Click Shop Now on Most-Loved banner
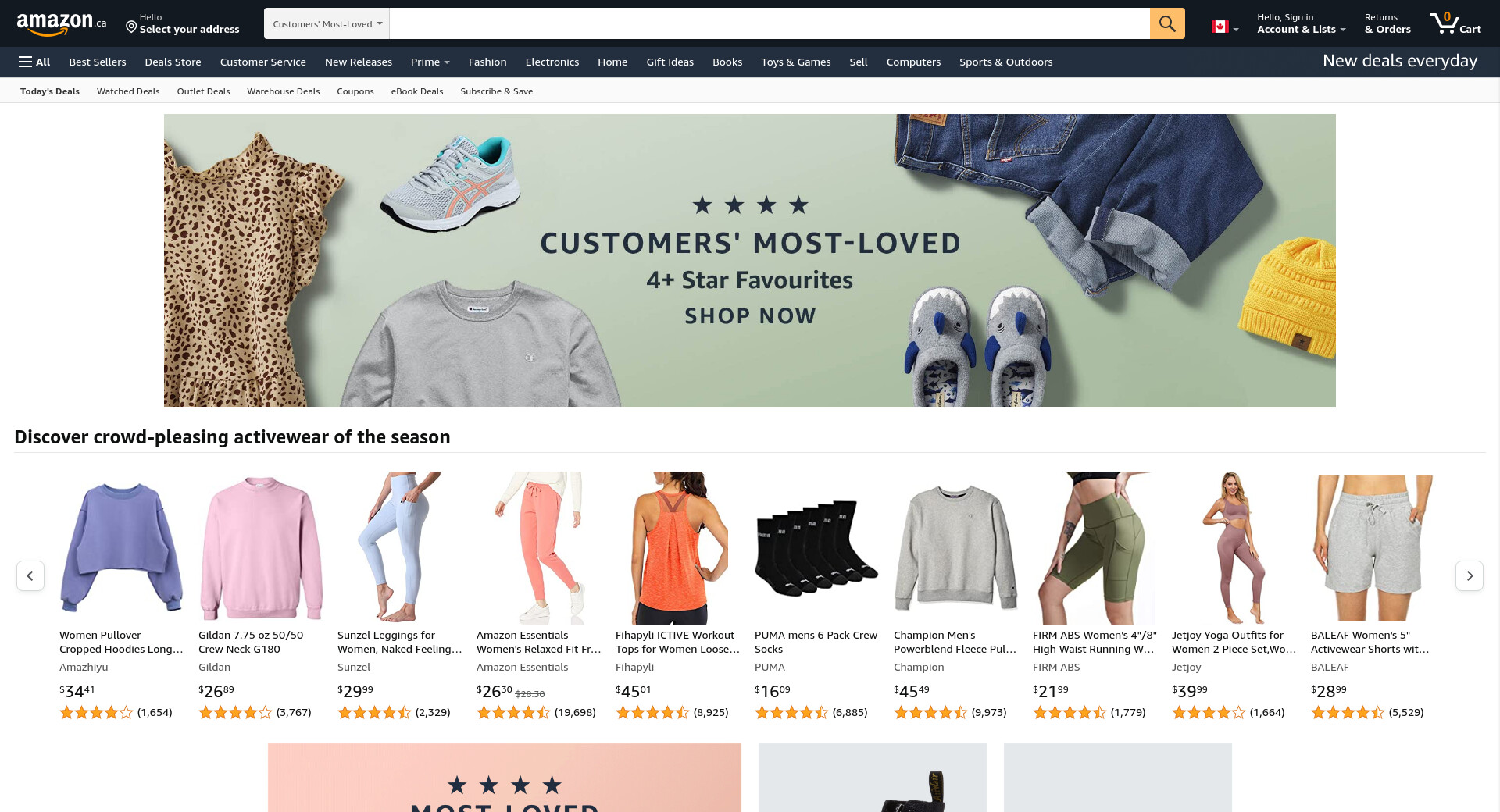The height and width of the screenshot is (812, 1500). pyautogui.click(x=750, y=316)
